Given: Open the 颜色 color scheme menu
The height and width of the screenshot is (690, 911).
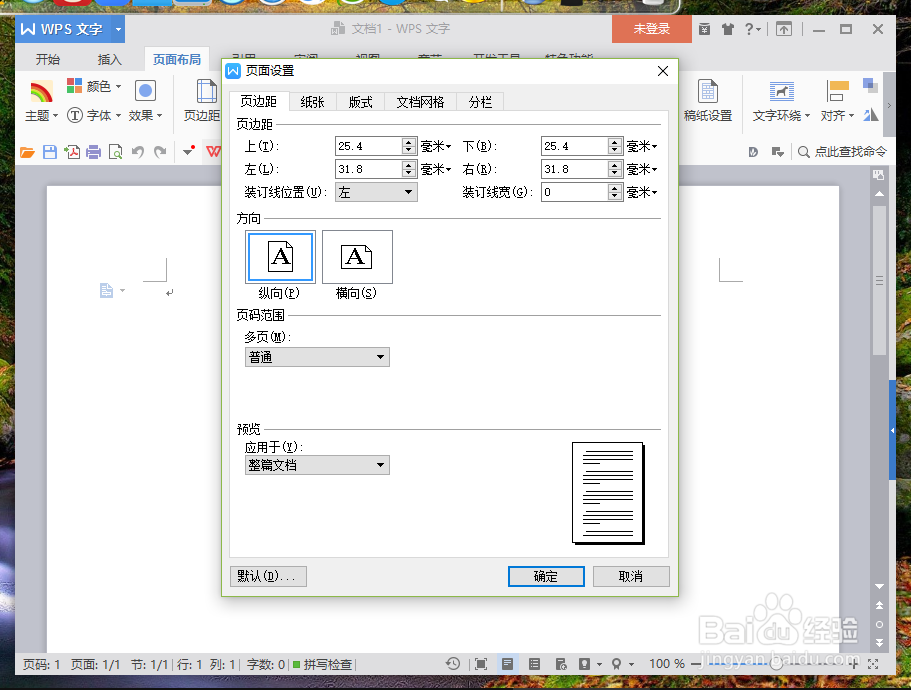Looking at the screenshot, I should click(x=94, y=86).
